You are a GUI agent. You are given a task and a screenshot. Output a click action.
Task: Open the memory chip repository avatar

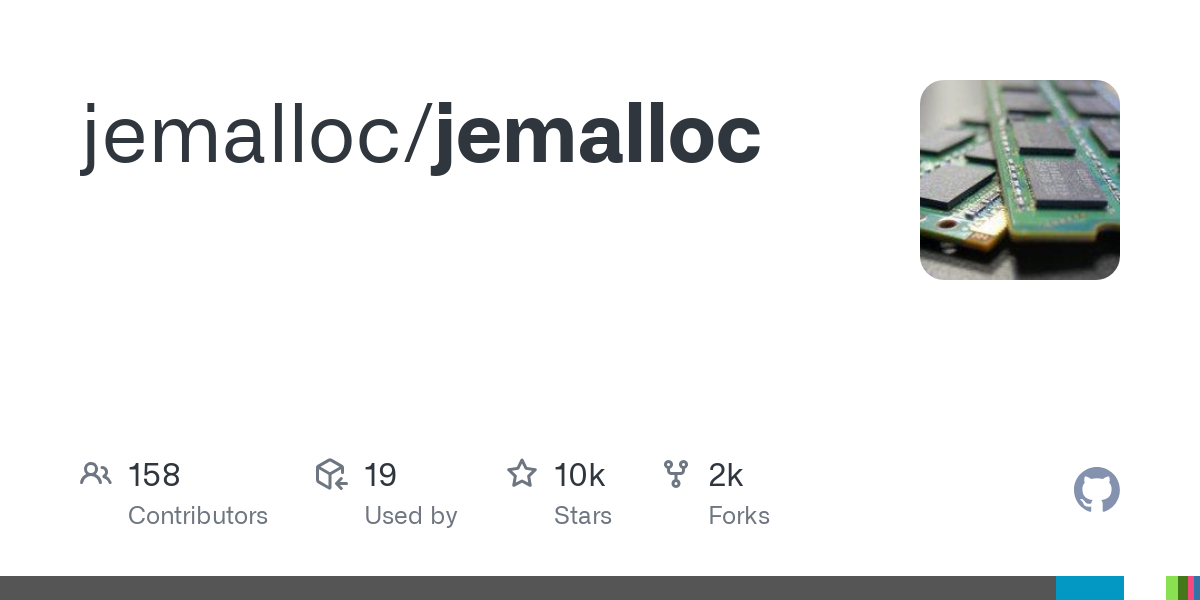1019,180
